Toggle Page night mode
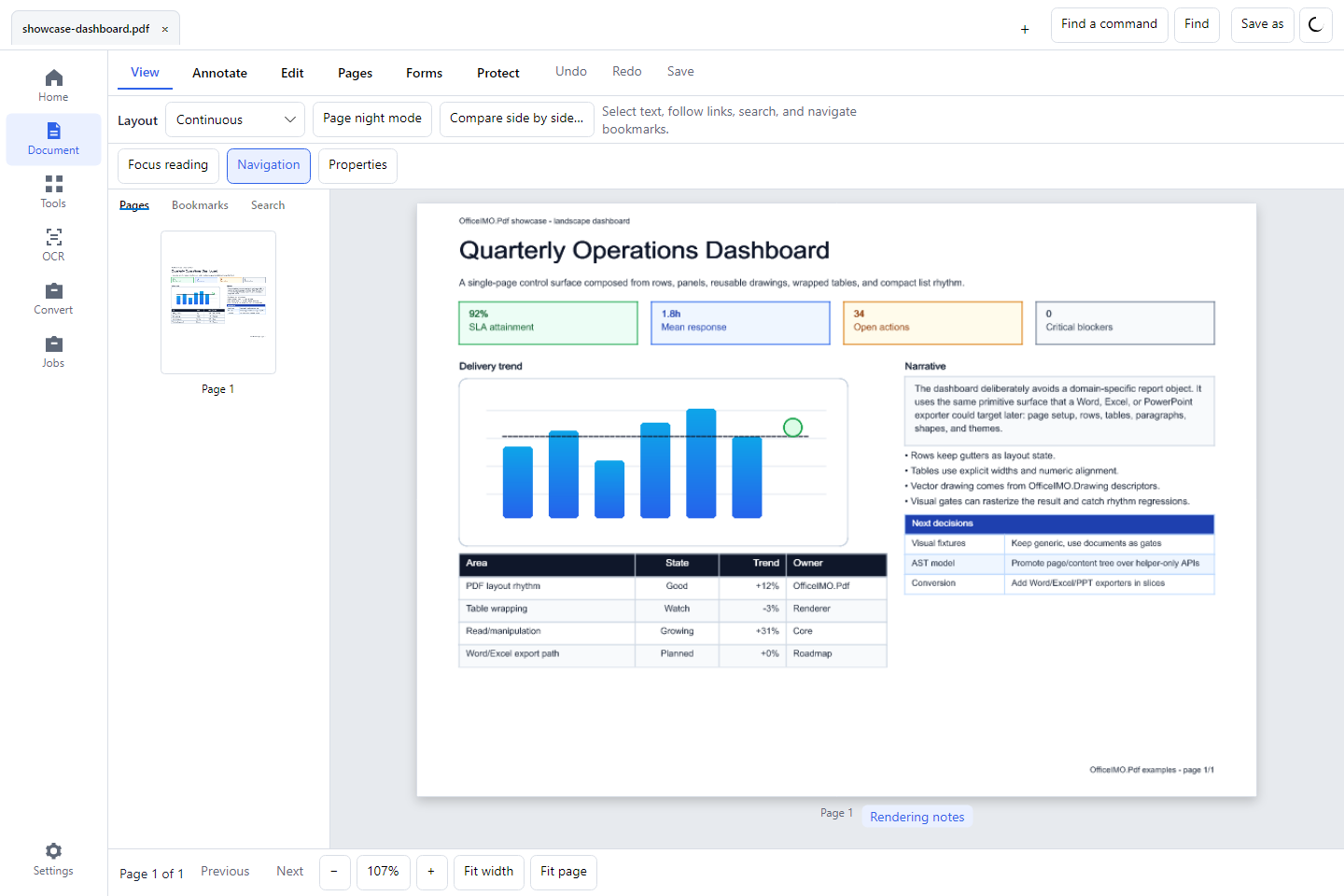1344x896 pixels. click(372, 119)
